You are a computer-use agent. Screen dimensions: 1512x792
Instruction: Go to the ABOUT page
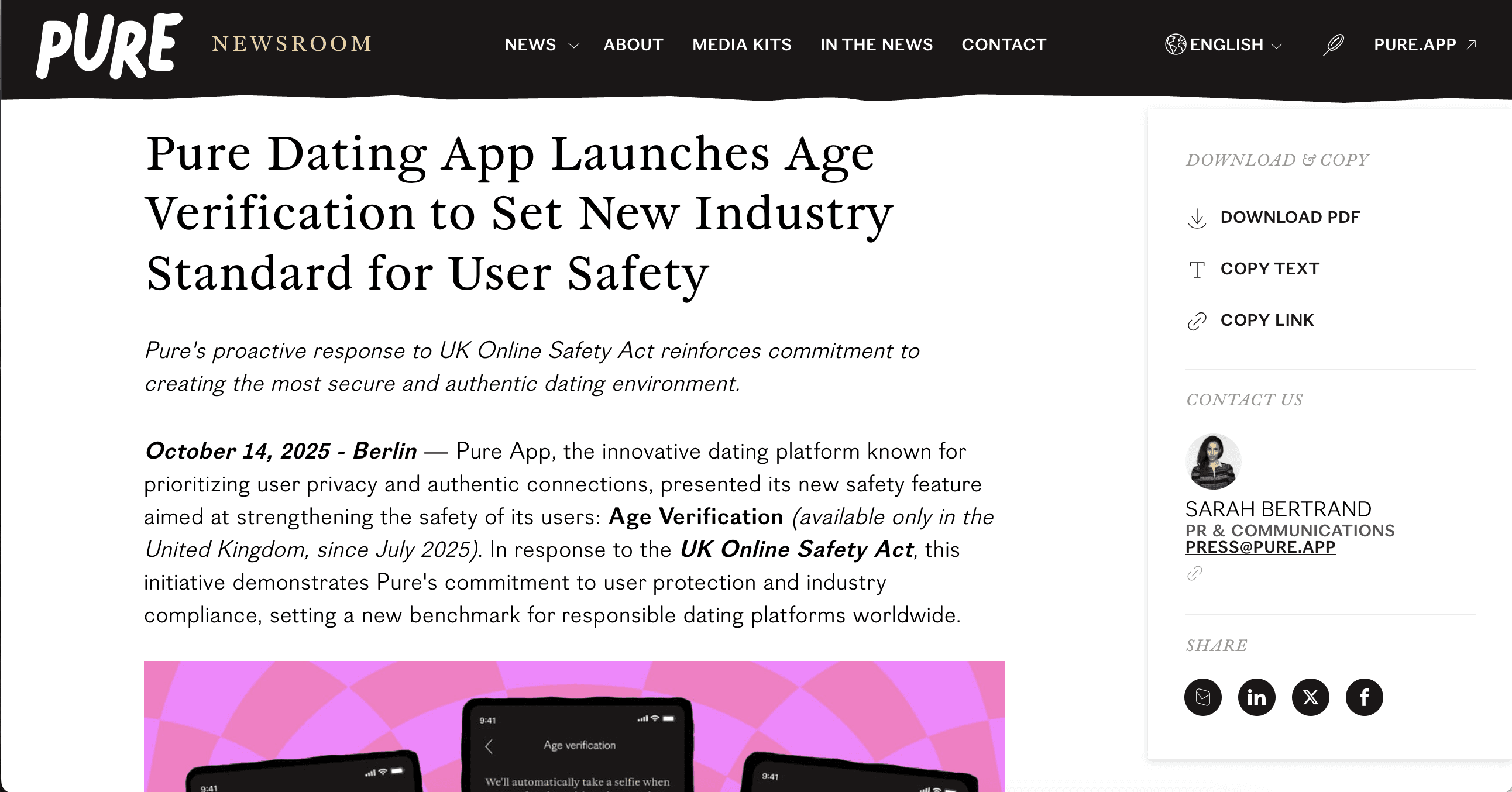pos(633,44)
